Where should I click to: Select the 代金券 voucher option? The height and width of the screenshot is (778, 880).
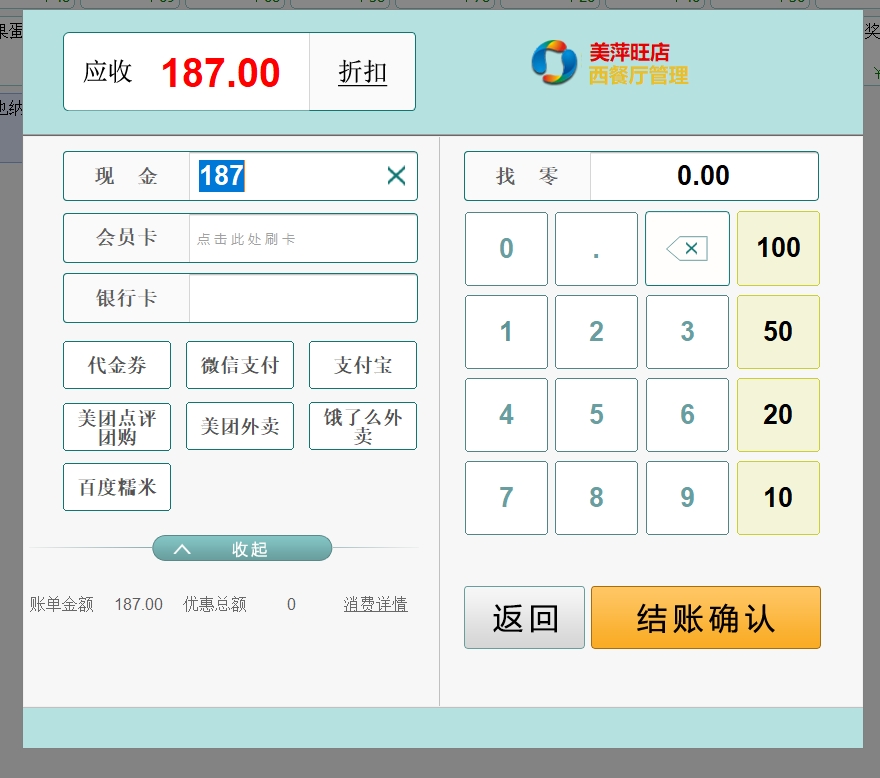coord(117,365)
